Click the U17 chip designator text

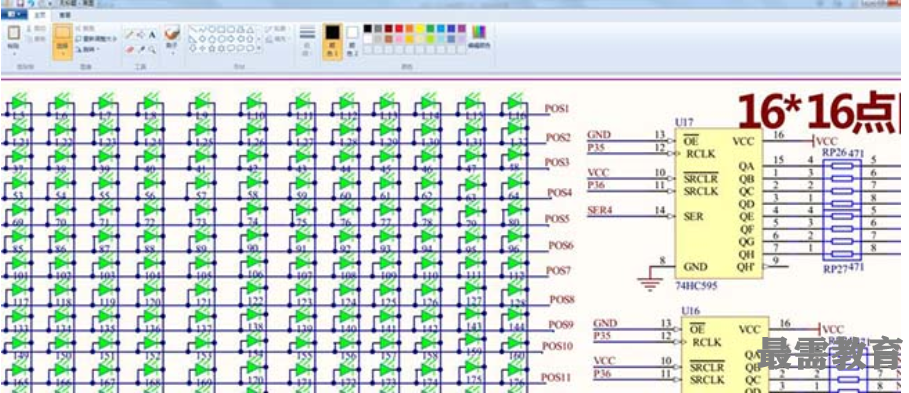(684, 122)
